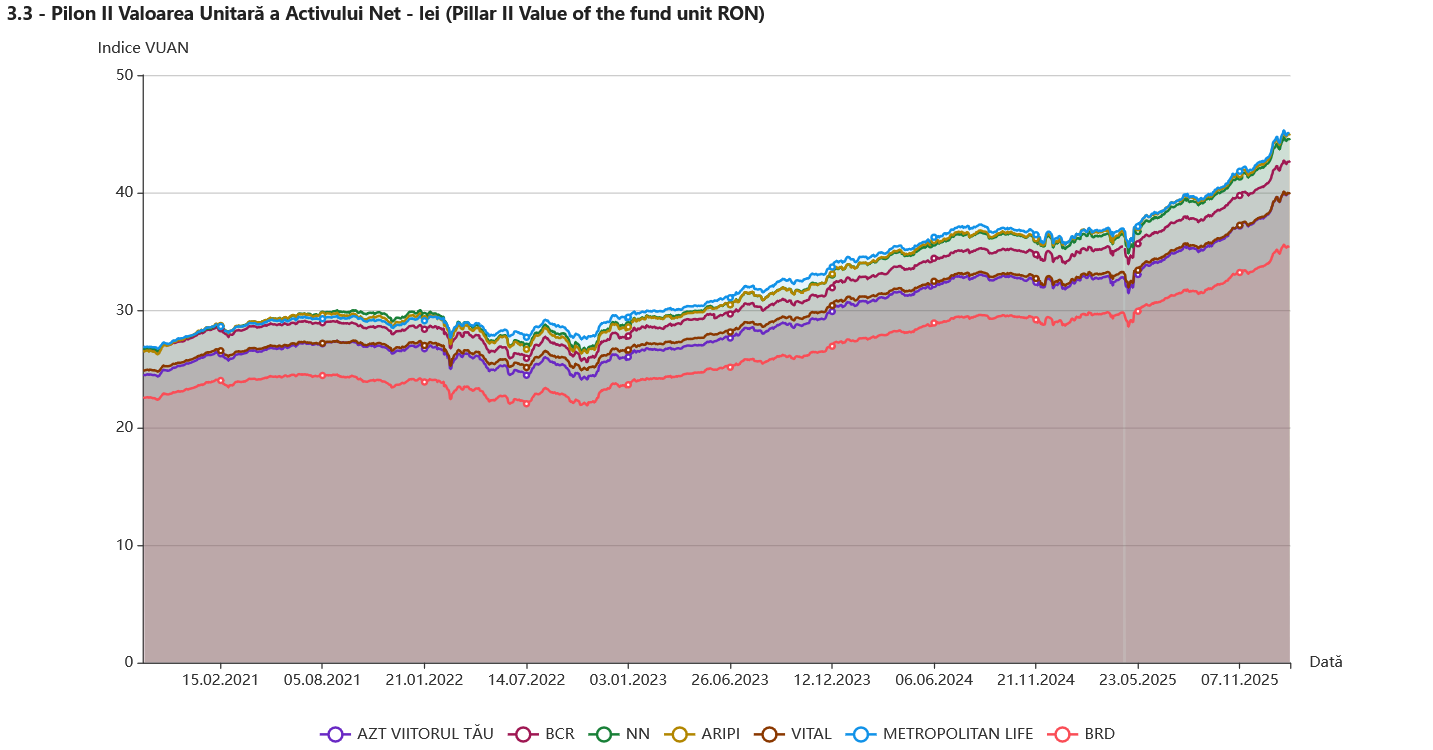Click the BRD point at 14.07.2022

click(527, 403)
